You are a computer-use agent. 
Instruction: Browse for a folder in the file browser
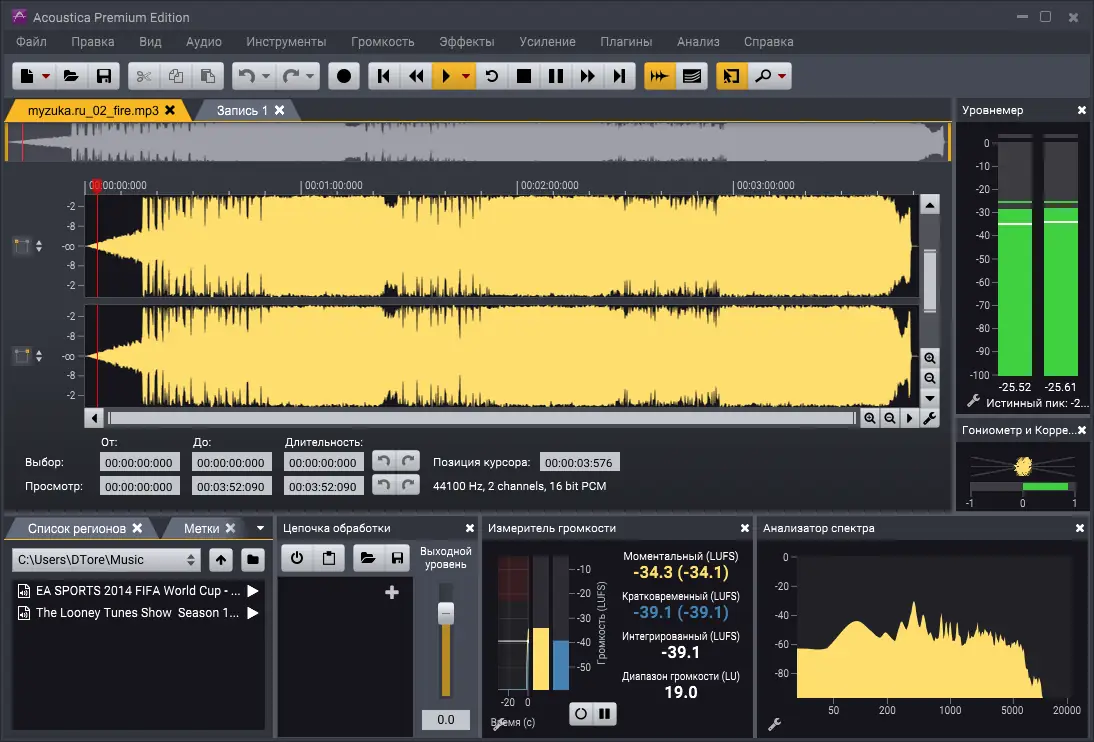point(253,560)
